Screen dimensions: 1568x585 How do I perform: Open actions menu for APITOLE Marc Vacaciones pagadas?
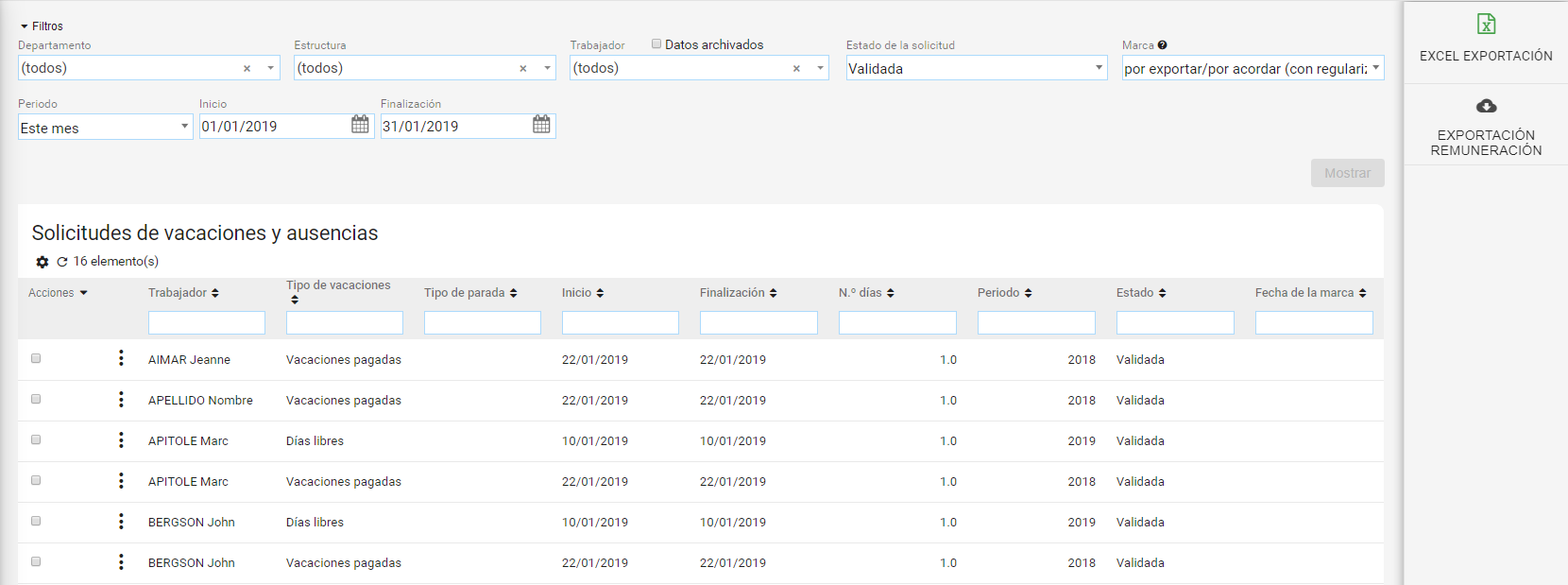(x=121, y=480)
